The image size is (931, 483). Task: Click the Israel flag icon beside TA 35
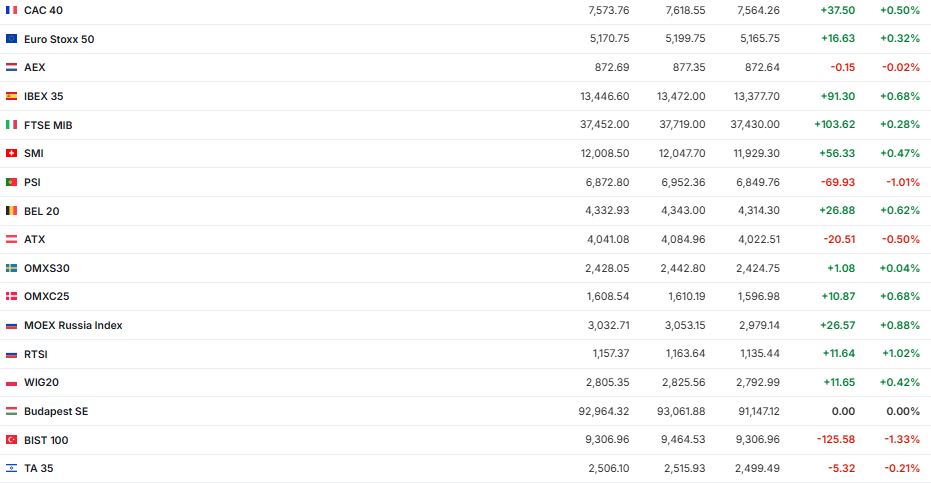pos(11,468)
